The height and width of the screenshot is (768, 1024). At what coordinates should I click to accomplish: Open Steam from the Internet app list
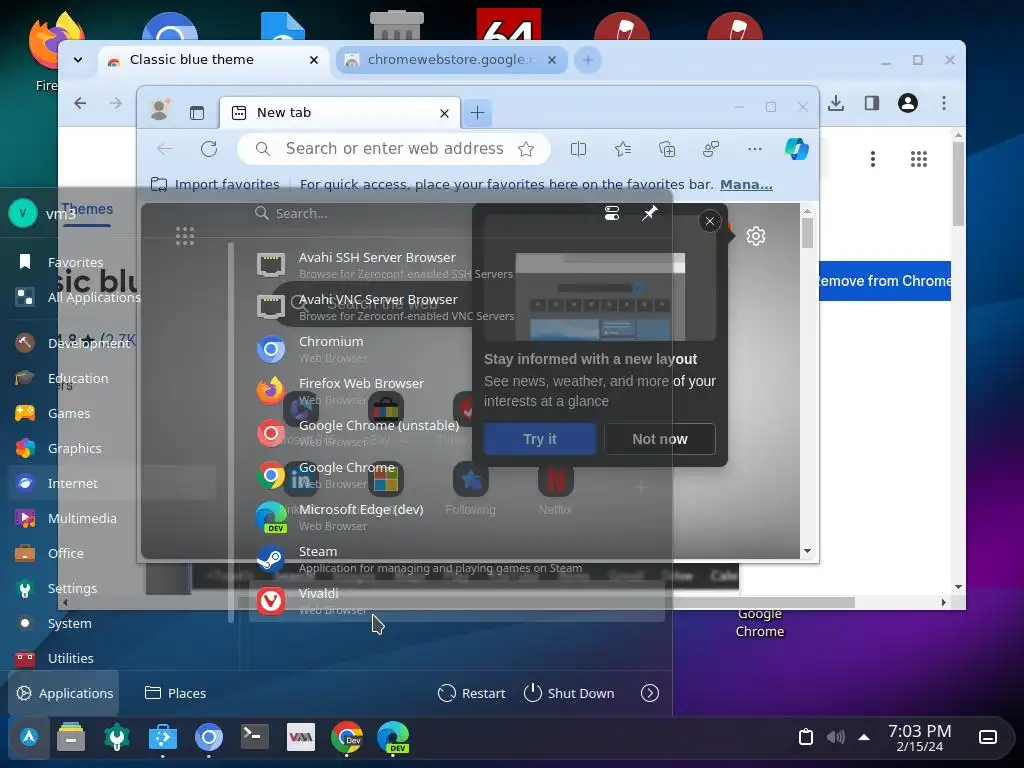tap(457, 559)
